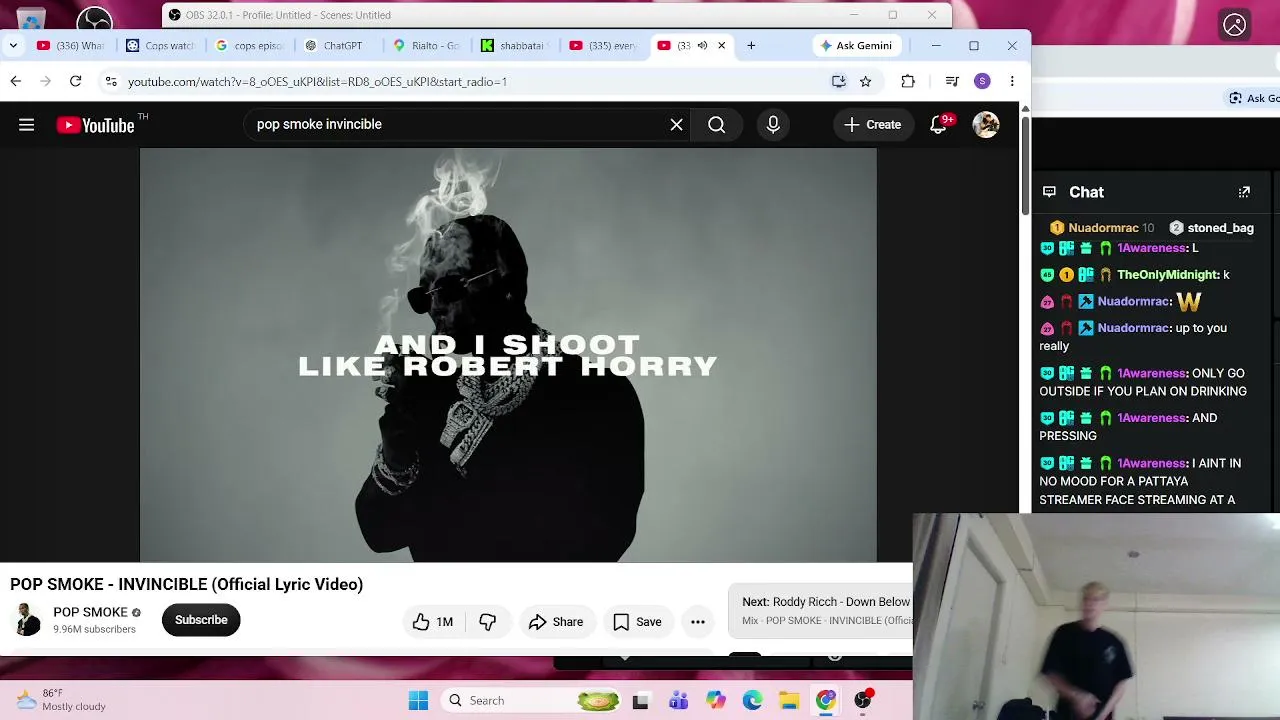Screen dimensions: 1280x720
Task: Switch to the shabbatai Kick tab
Action: pos(513,46)
